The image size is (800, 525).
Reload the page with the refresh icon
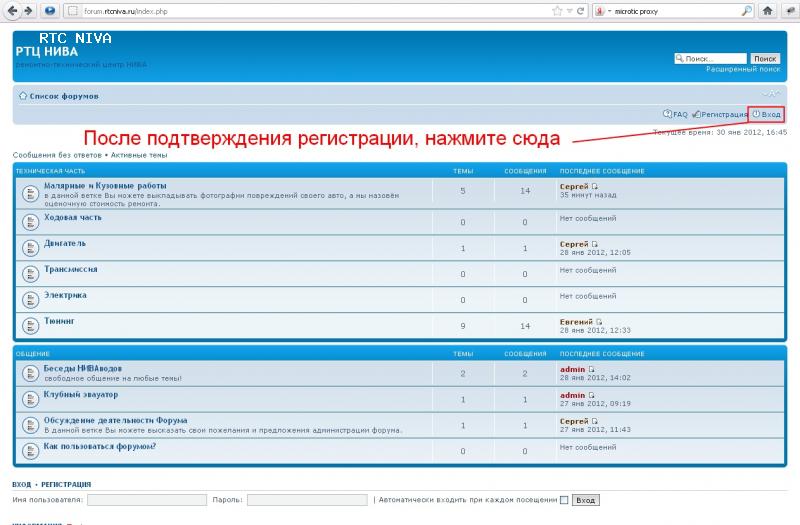pyautogui.click(x=580, y=11)
